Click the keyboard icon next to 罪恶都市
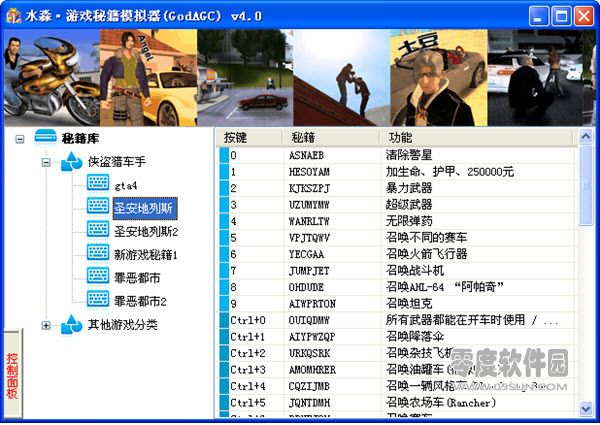Image resolution: width=600 pixels, height=425 pixels. point(98,276)
